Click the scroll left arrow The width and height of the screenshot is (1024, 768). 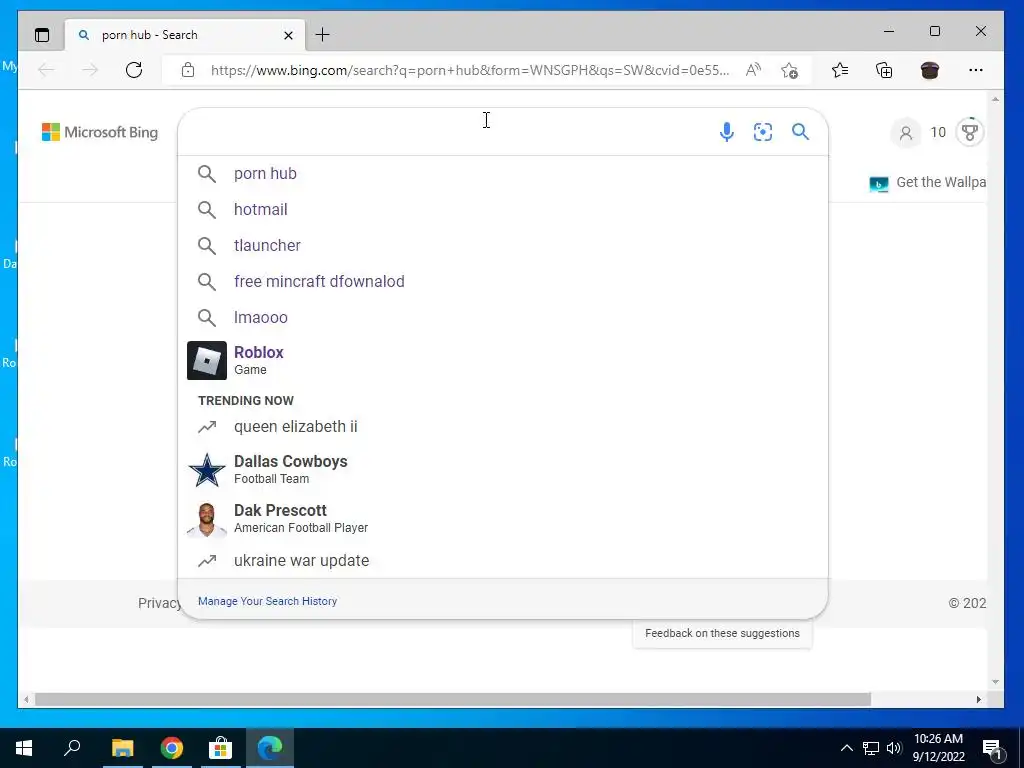[x=25, y=699]
